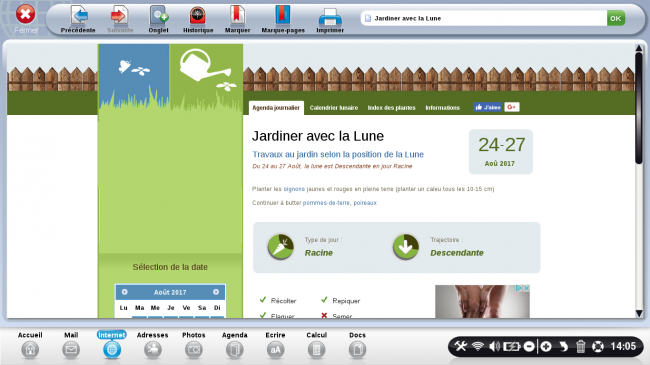Bookmark the page with Marquer
The image size is (650, 365).
(x=238, y=19)
